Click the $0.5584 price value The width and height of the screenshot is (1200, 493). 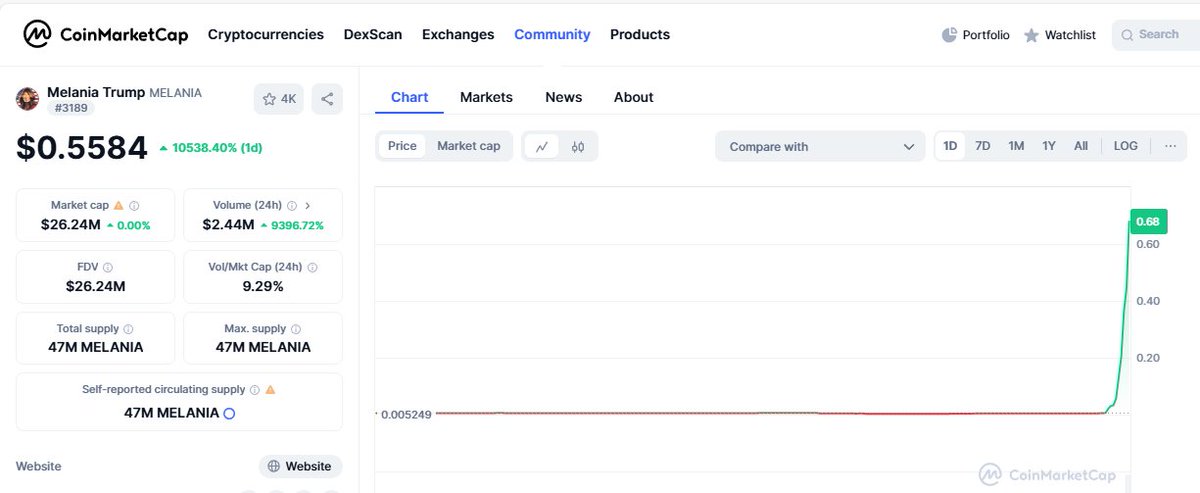82,148
